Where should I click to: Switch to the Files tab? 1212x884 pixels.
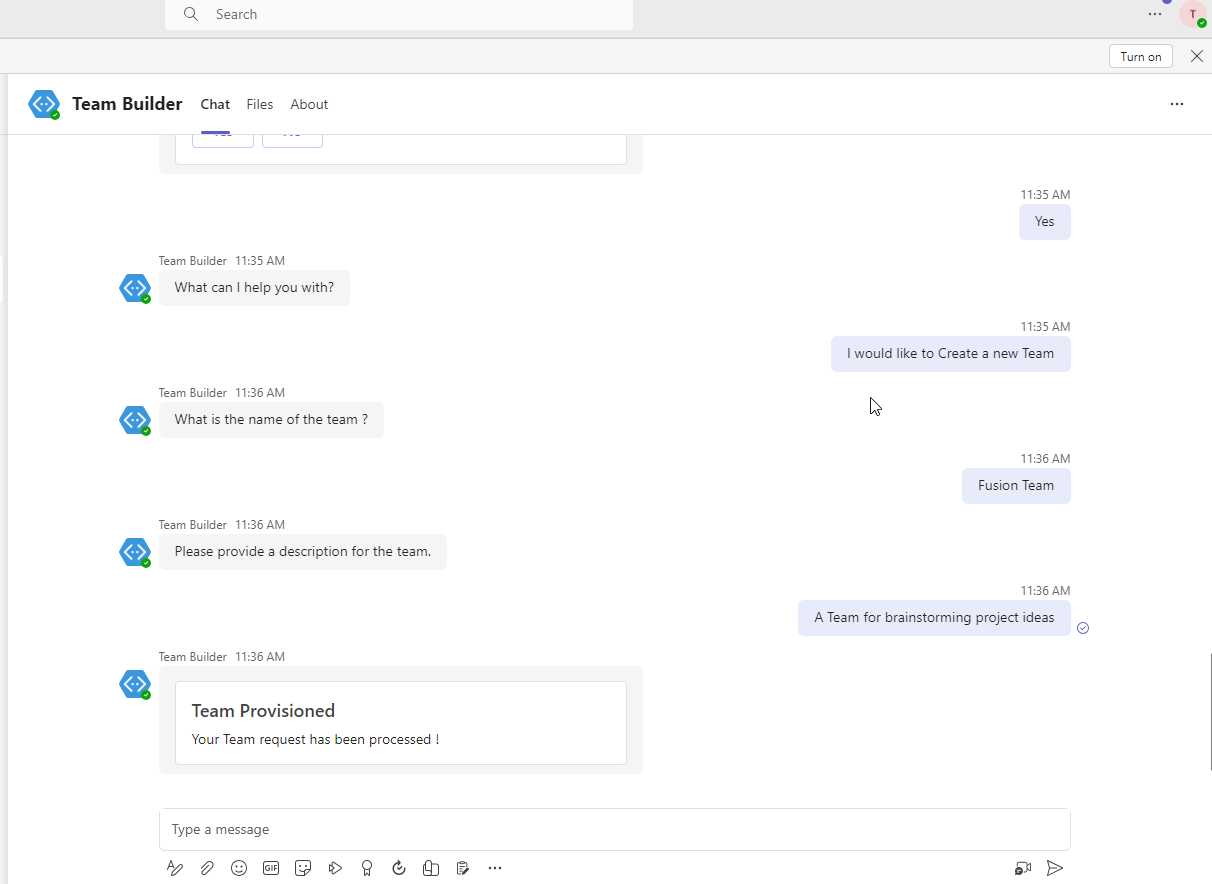[259, 104]
